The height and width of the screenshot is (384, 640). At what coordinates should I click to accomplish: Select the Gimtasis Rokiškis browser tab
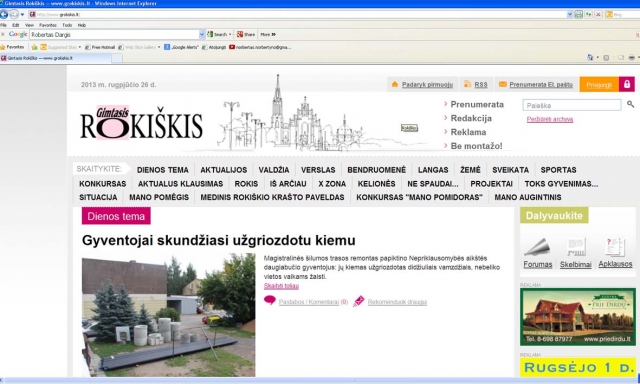tap(55, 58)
